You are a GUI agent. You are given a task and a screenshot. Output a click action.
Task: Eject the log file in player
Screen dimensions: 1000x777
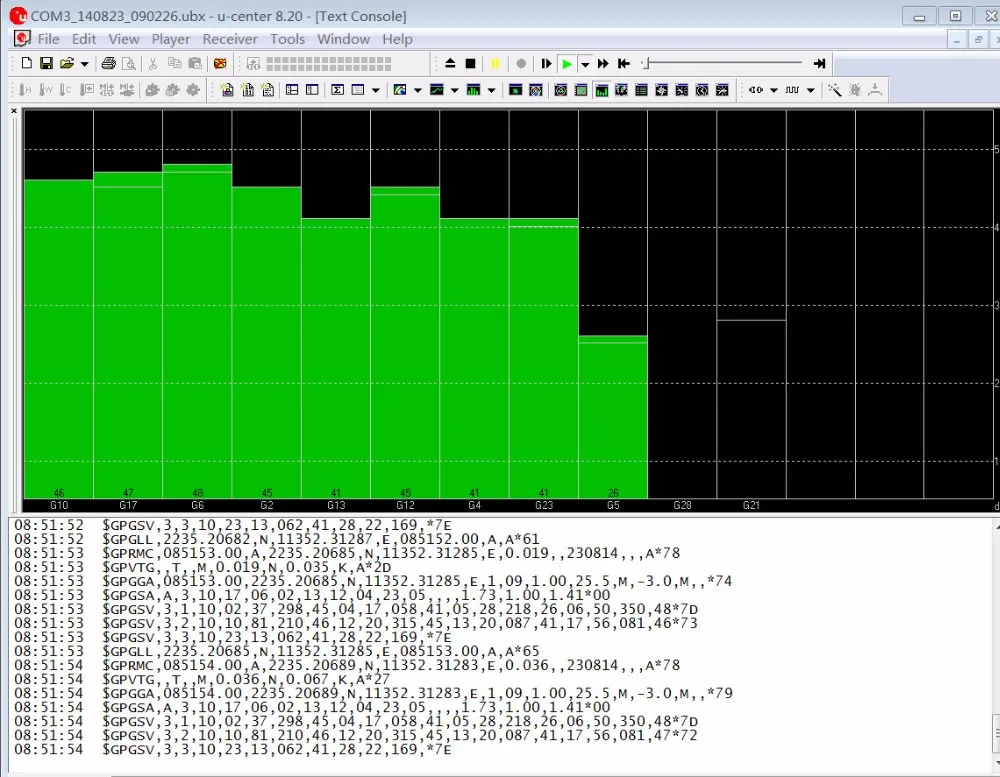point(450,63)
